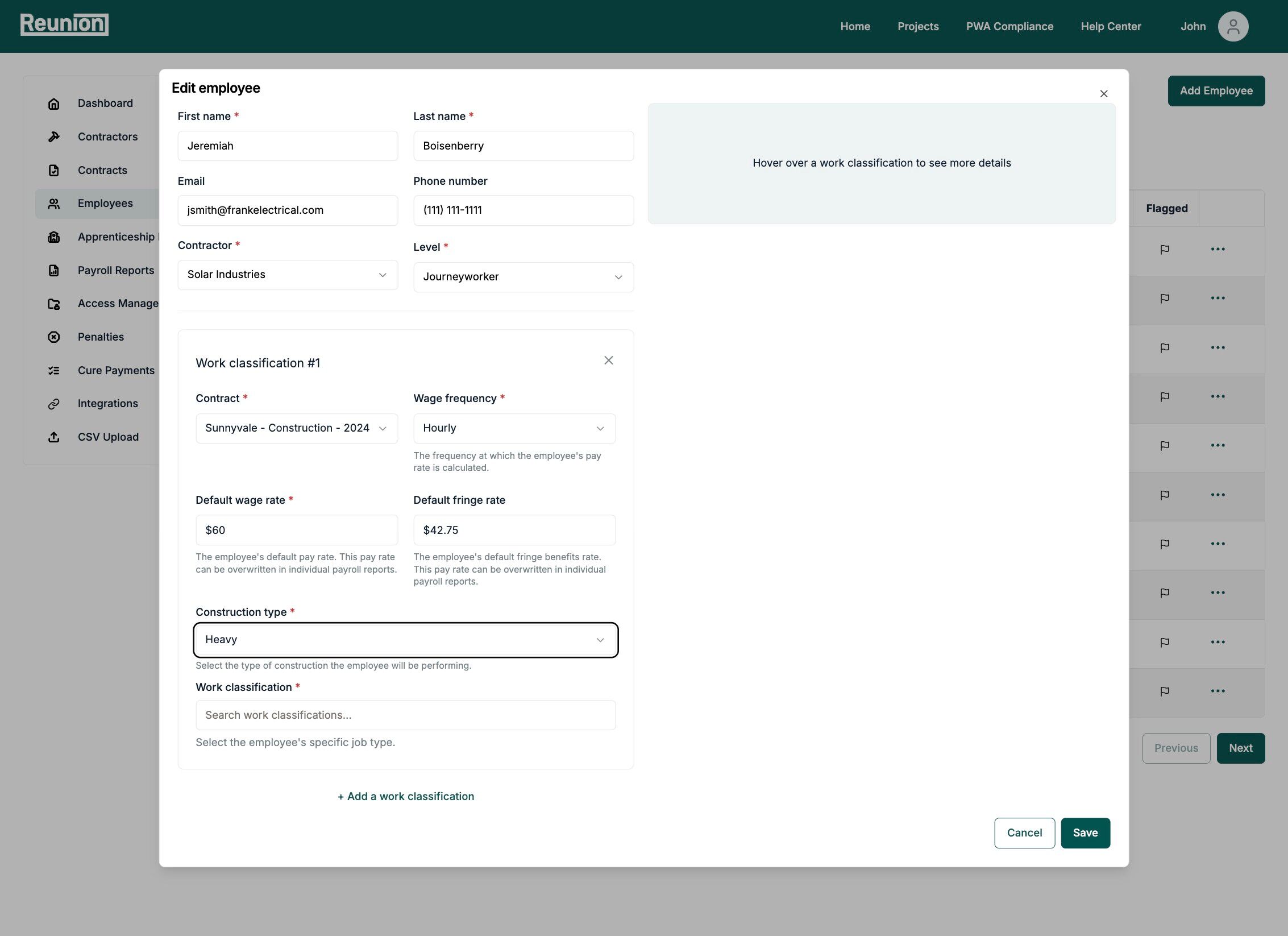Screen dimensions: 1288x936
Task: Click the Contractors hammer icon
Action: click(54, 136)
